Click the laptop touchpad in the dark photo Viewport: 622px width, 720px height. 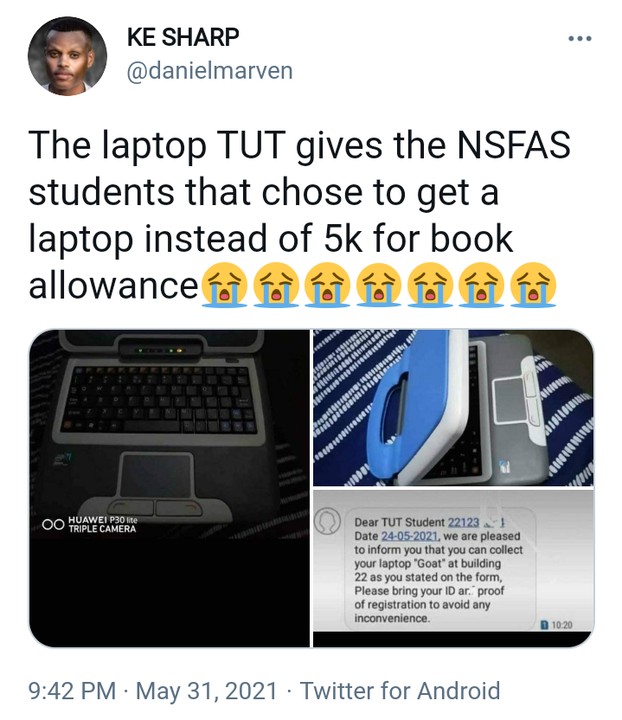[157, 475]
